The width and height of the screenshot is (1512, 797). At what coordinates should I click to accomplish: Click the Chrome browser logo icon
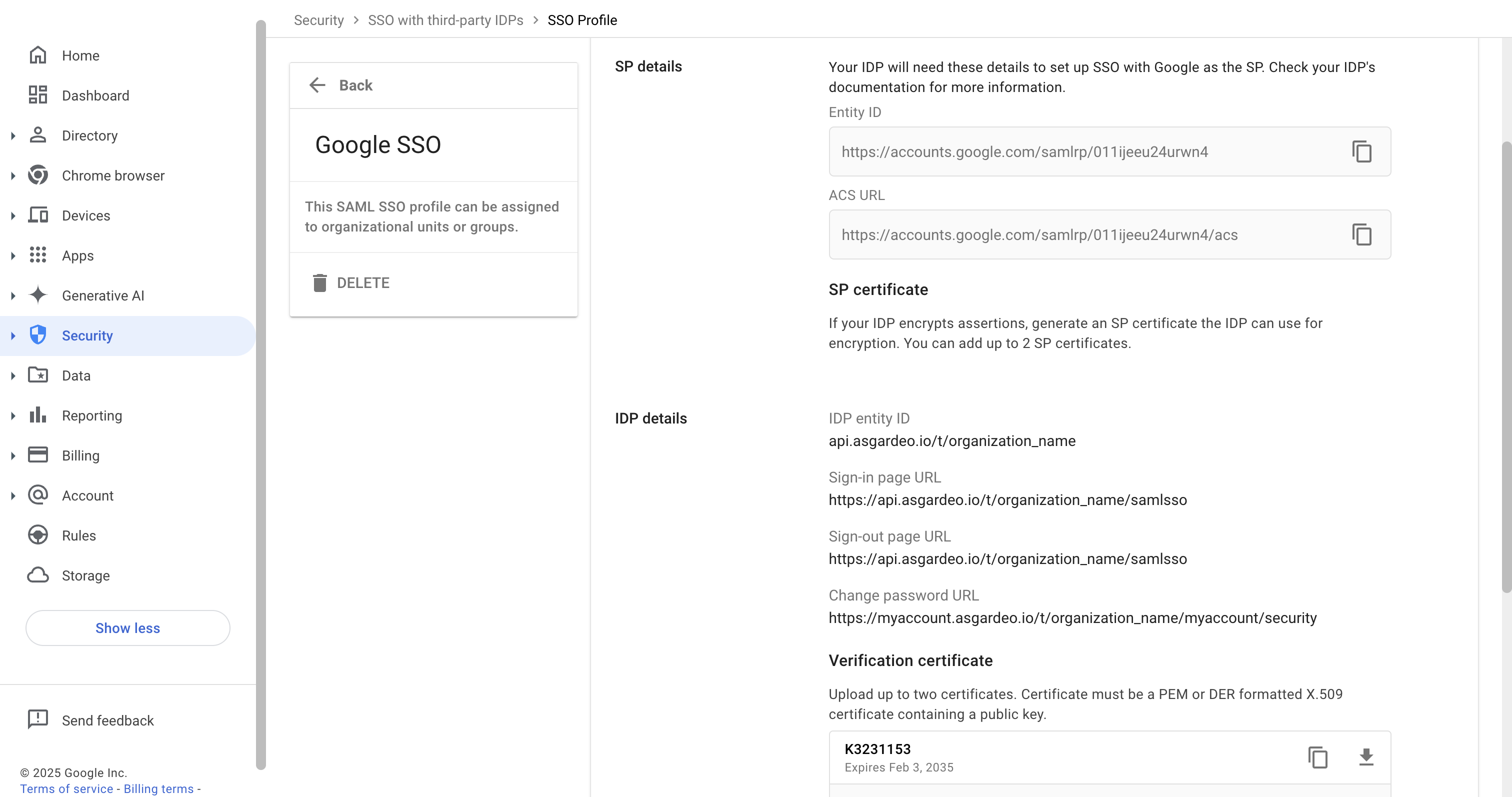click(x=37, y=175)
